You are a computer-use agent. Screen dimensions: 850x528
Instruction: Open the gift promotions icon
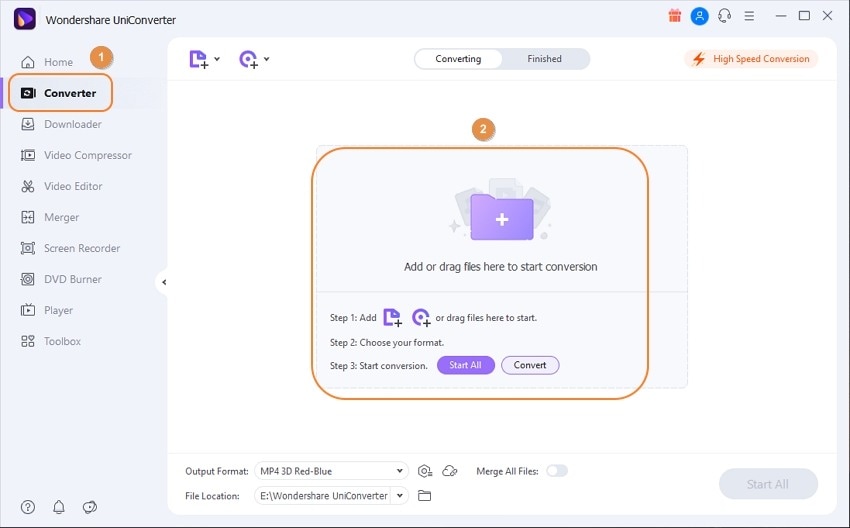[x=674, y=16]
